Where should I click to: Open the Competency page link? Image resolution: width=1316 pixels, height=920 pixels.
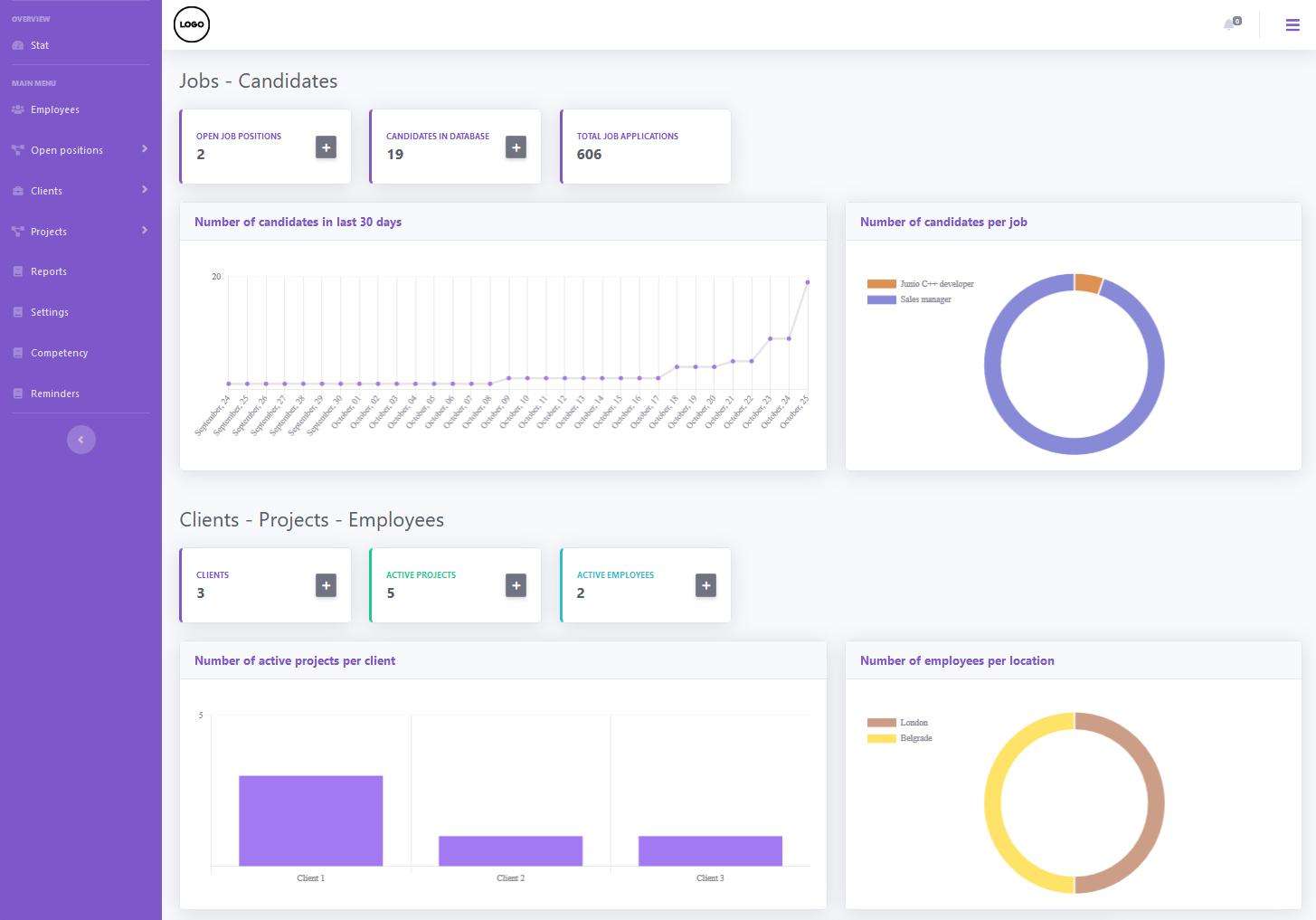[x=59, y=353]
